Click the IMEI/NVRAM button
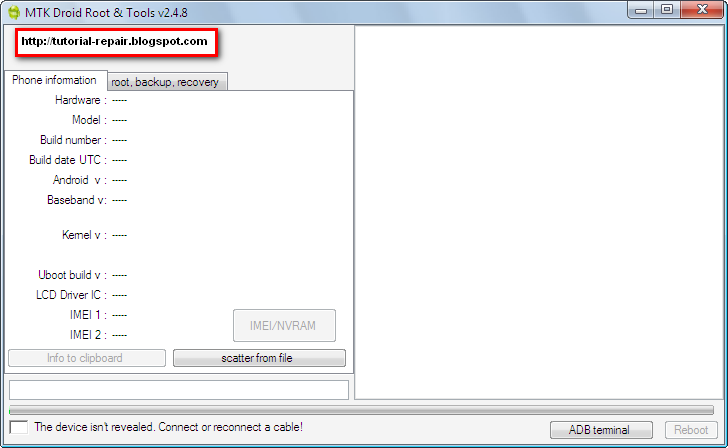 (x=284, y=326)
